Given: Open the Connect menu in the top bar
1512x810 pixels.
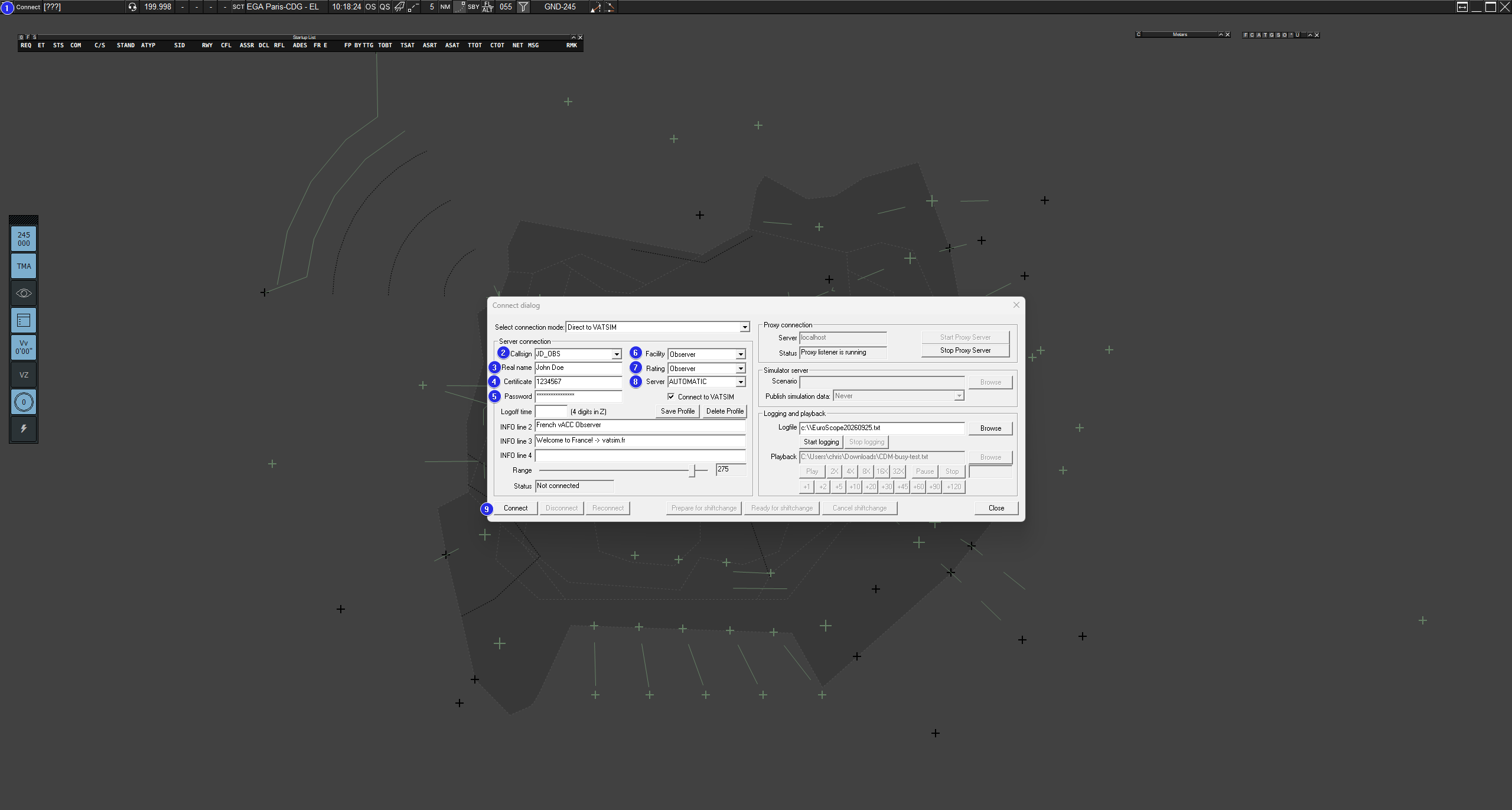Looking at the screenshot, I should 28,7.
